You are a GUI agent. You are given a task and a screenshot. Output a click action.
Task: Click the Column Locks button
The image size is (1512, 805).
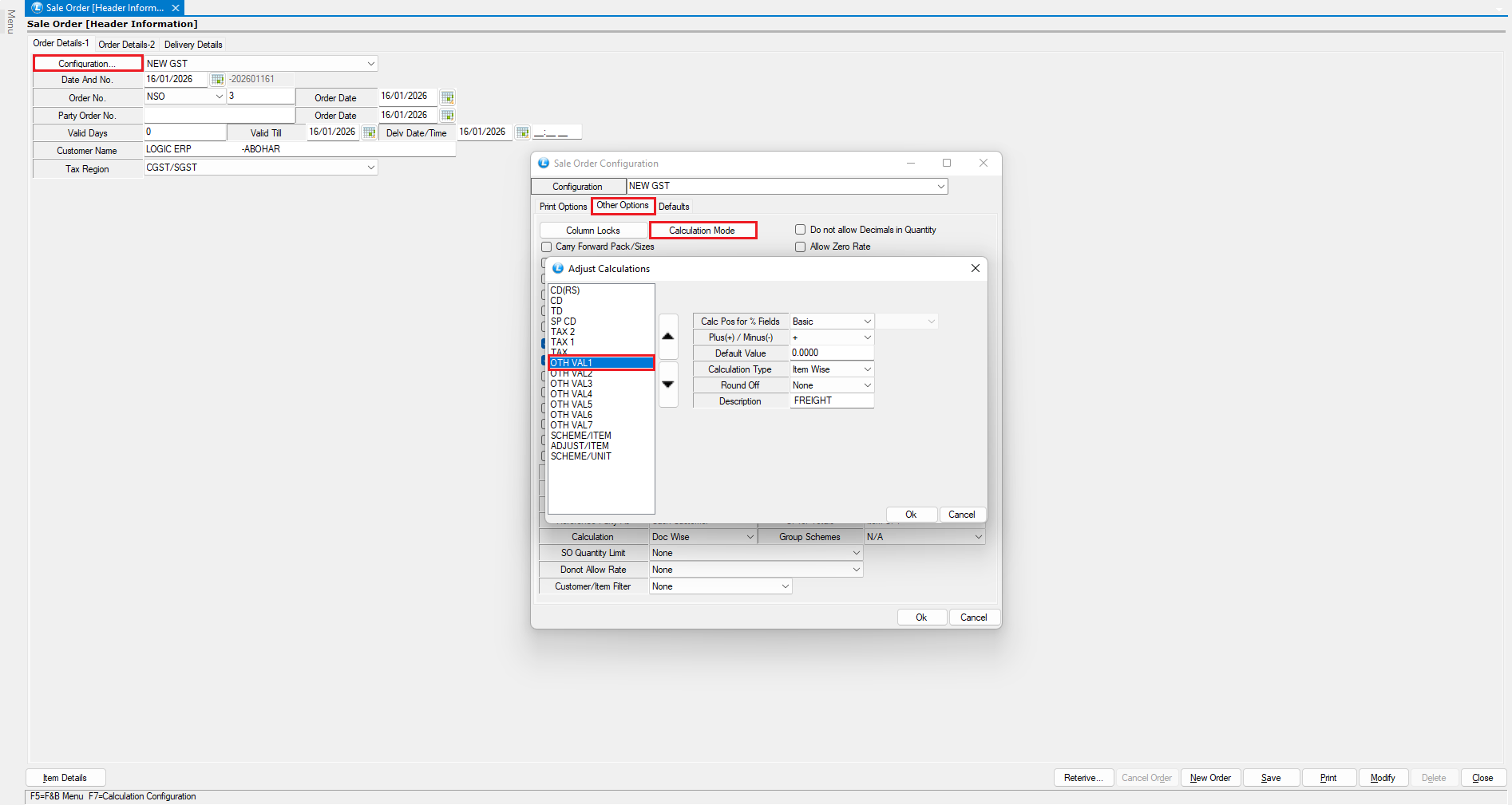click(x=592, y=231)
